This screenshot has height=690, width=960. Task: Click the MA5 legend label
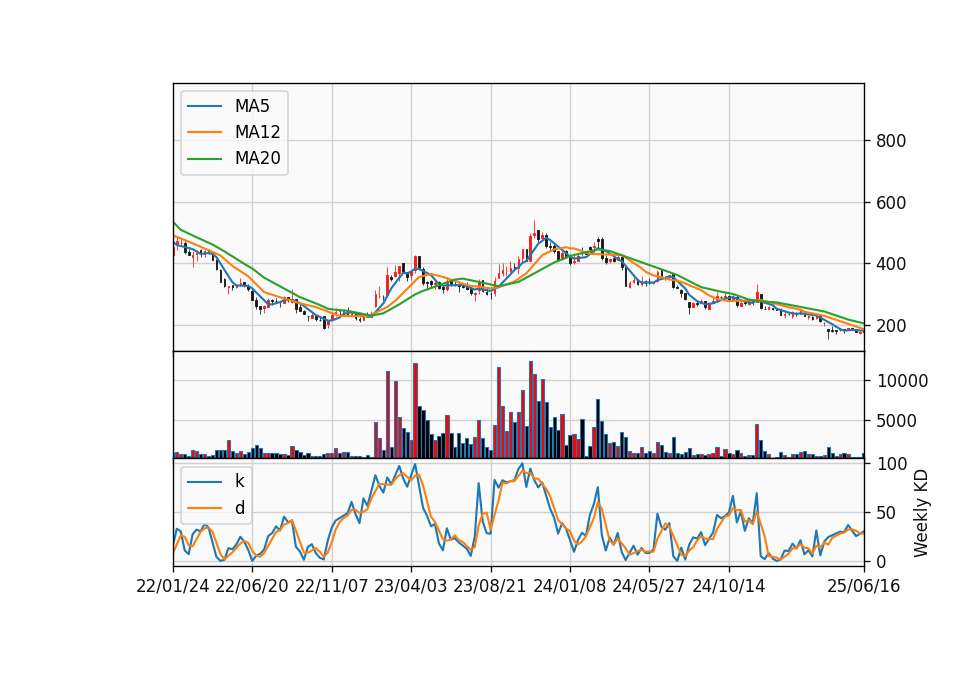pyautogui.click(x=252, y=106)
